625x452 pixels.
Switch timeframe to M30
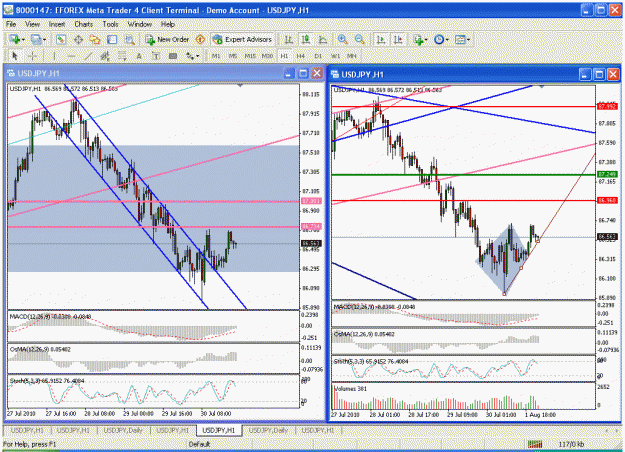(x=267, y=56)
